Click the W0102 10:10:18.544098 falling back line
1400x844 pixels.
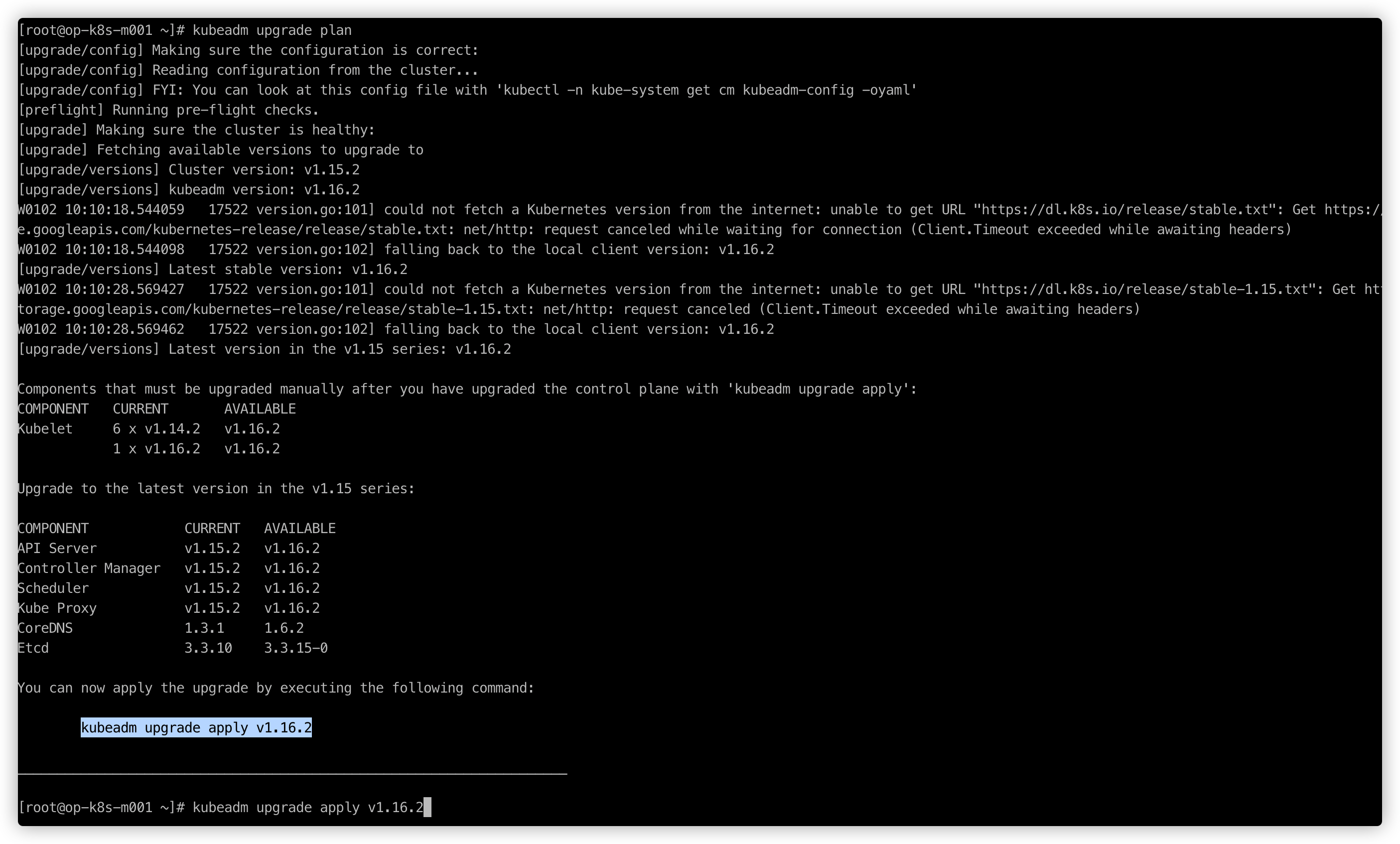pos(396,249)
